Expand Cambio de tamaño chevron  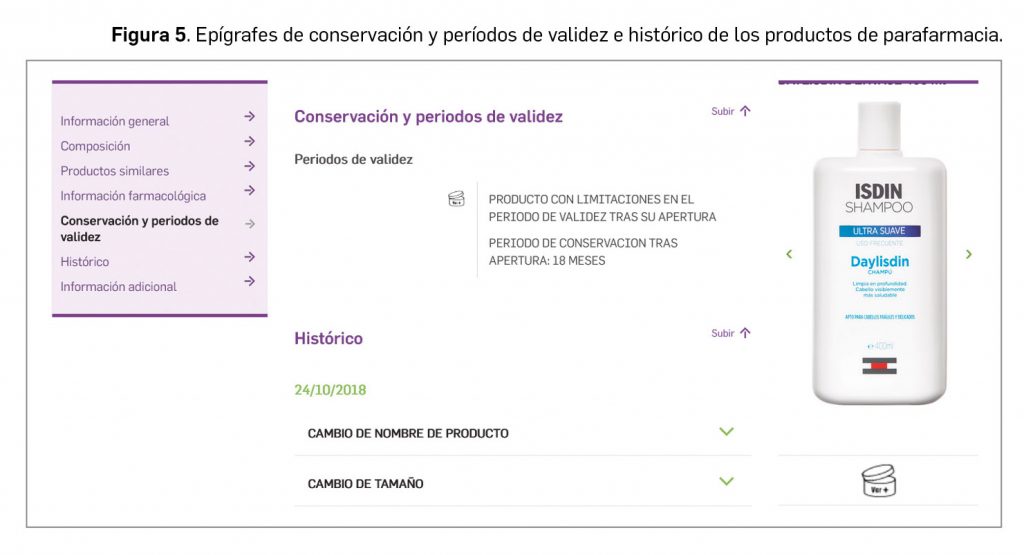coord(727,482)
